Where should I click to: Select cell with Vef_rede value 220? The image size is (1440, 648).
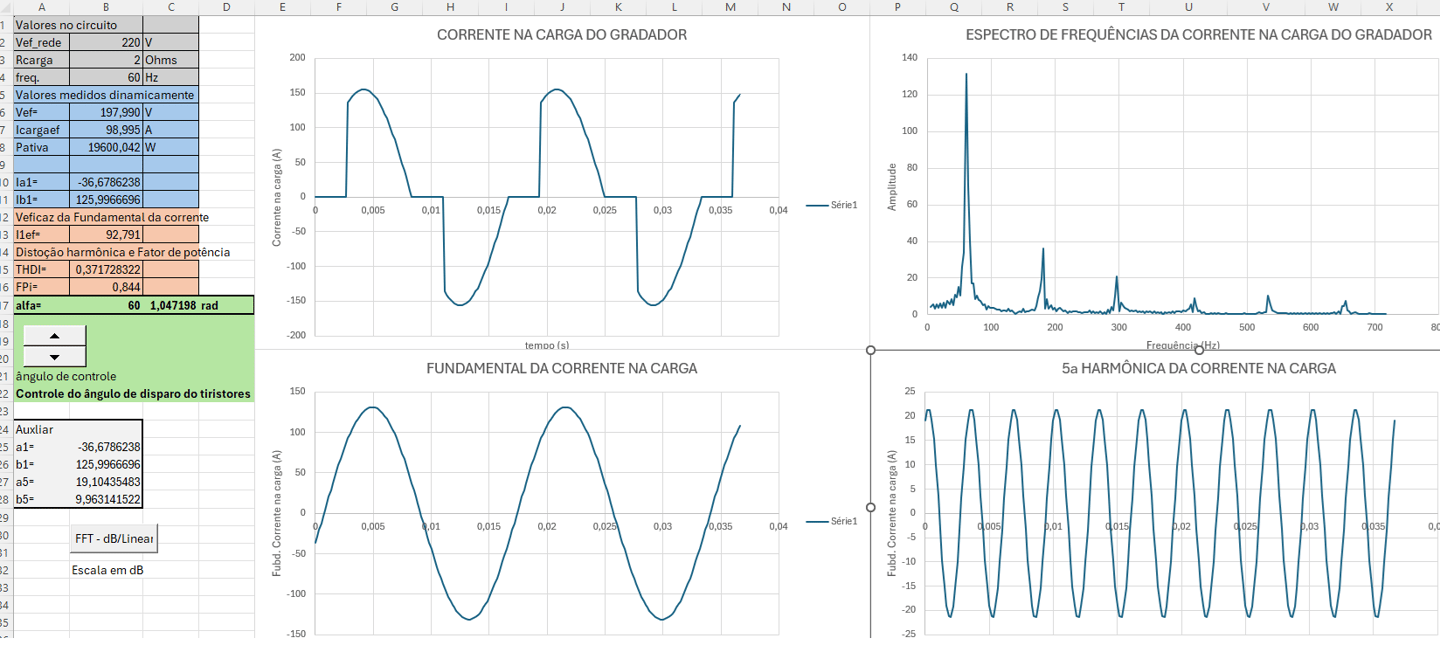(106, 42)
